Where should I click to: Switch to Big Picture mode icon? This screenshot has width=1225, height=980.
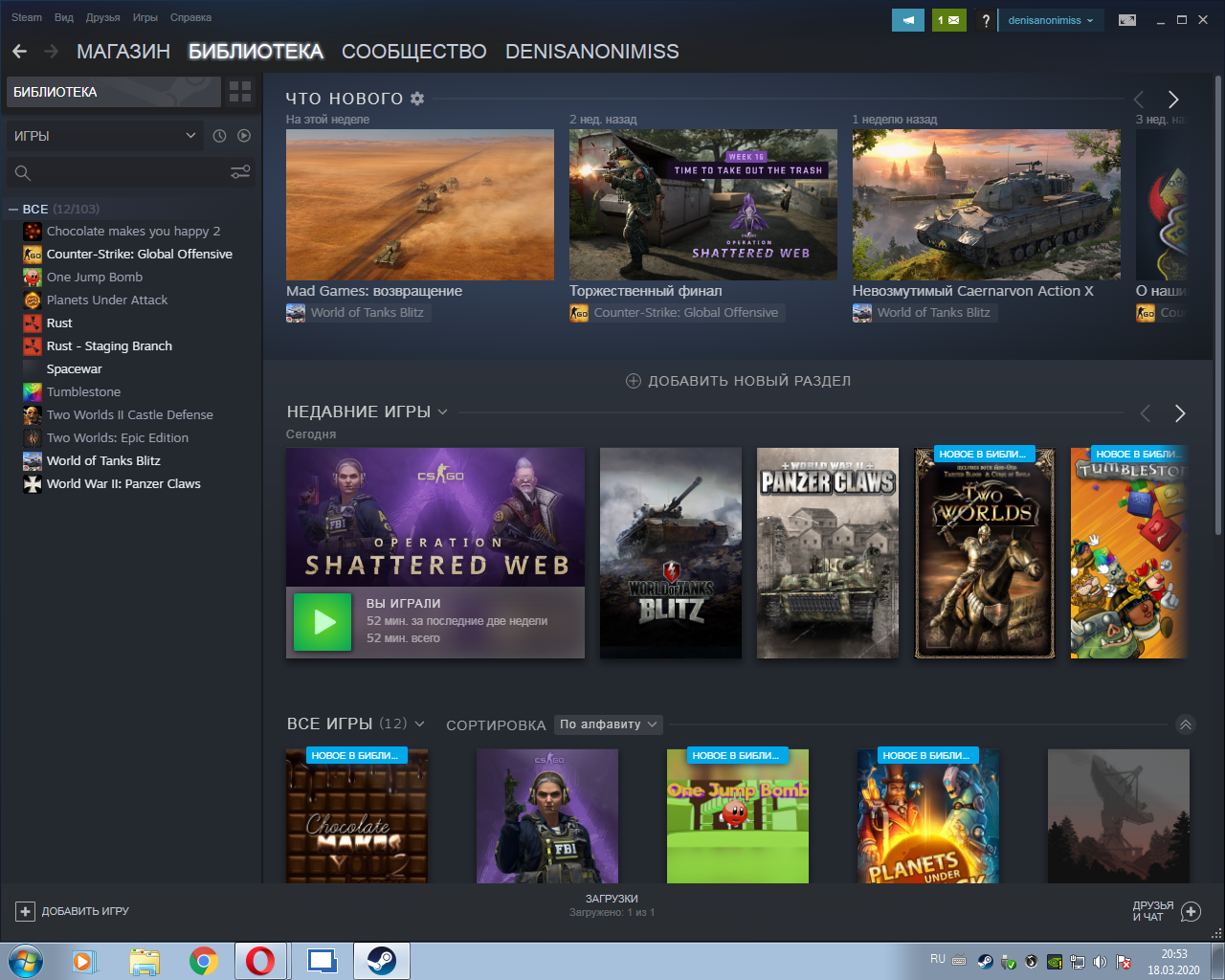click(x=1127, y=20)
